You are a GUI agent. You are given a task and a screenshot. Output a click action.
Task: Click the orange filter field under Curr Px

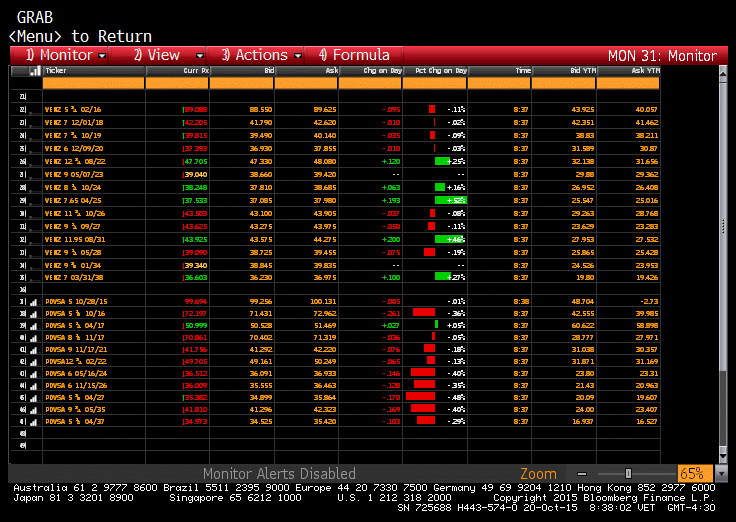177,83
